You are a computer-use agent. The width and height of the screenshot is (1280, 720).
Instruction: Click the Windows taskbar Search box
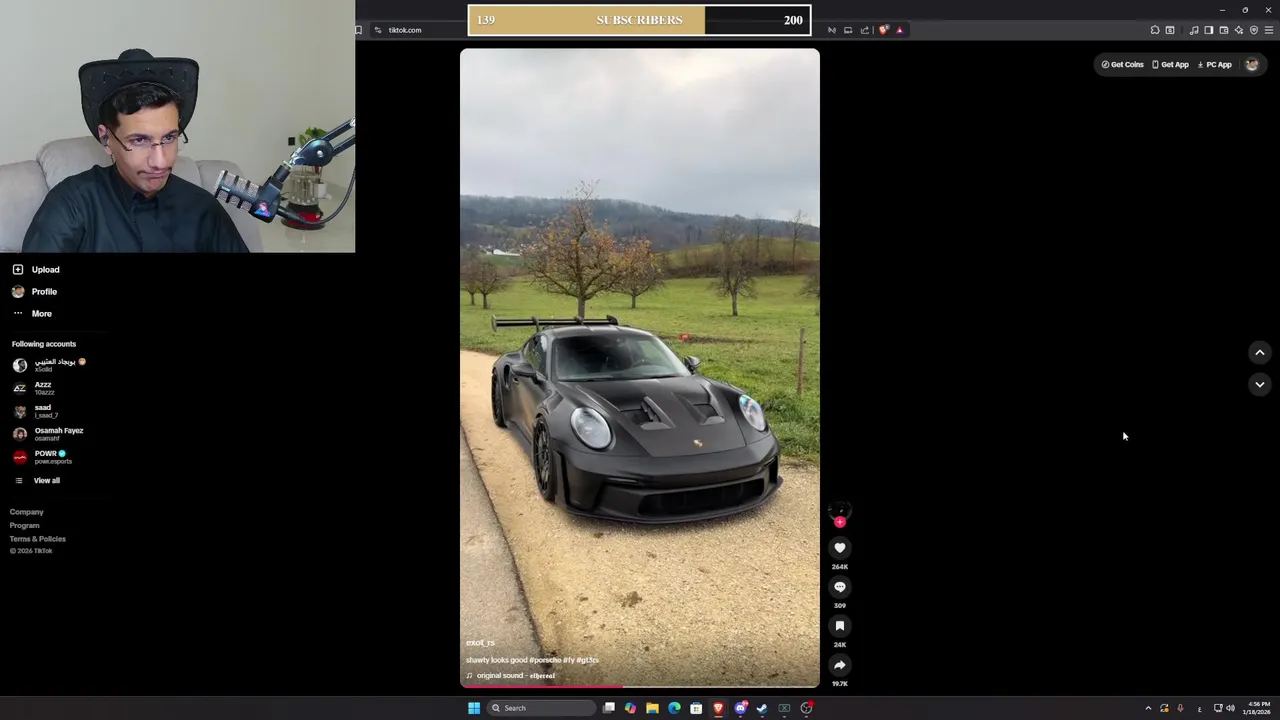tap(540, 708)
